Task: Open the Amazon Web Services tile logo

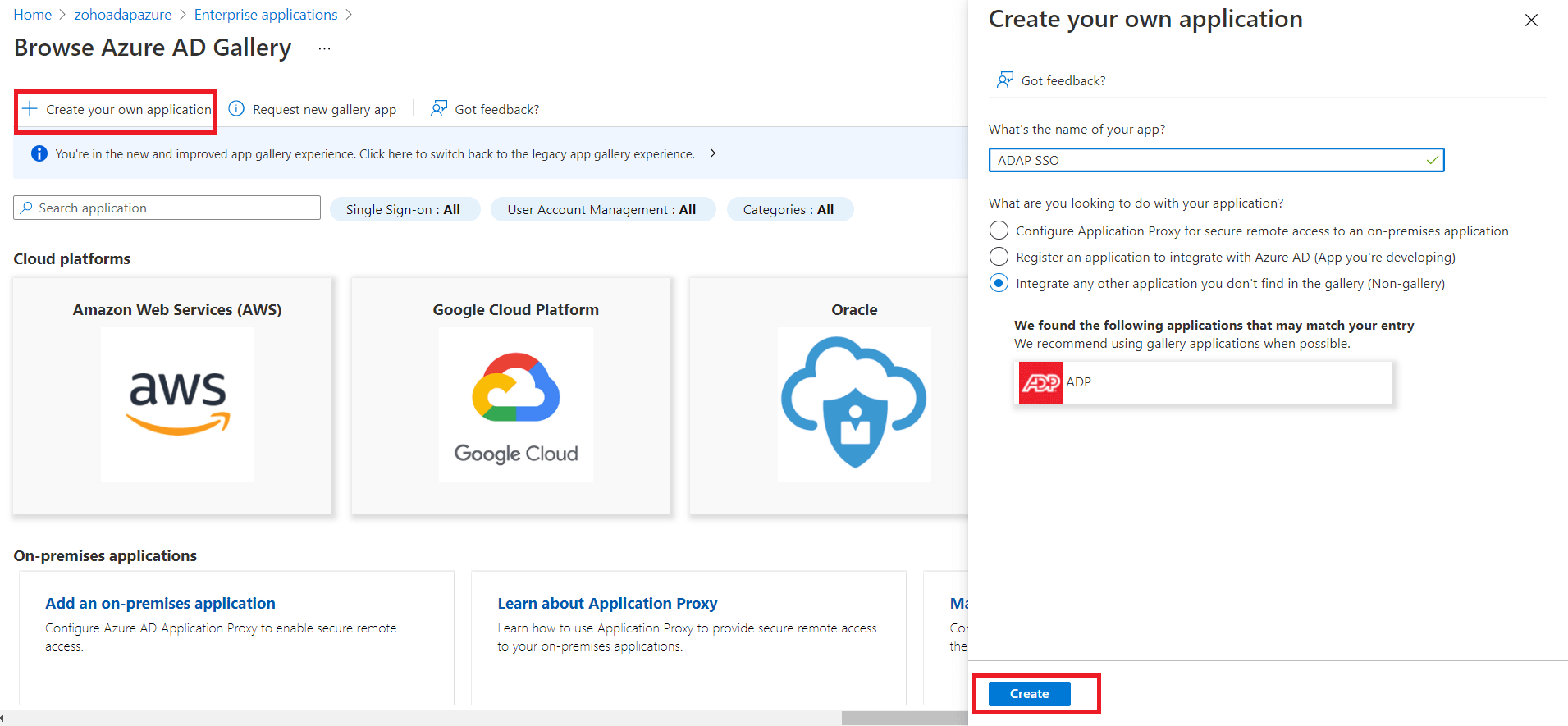Action: (177, 403)
